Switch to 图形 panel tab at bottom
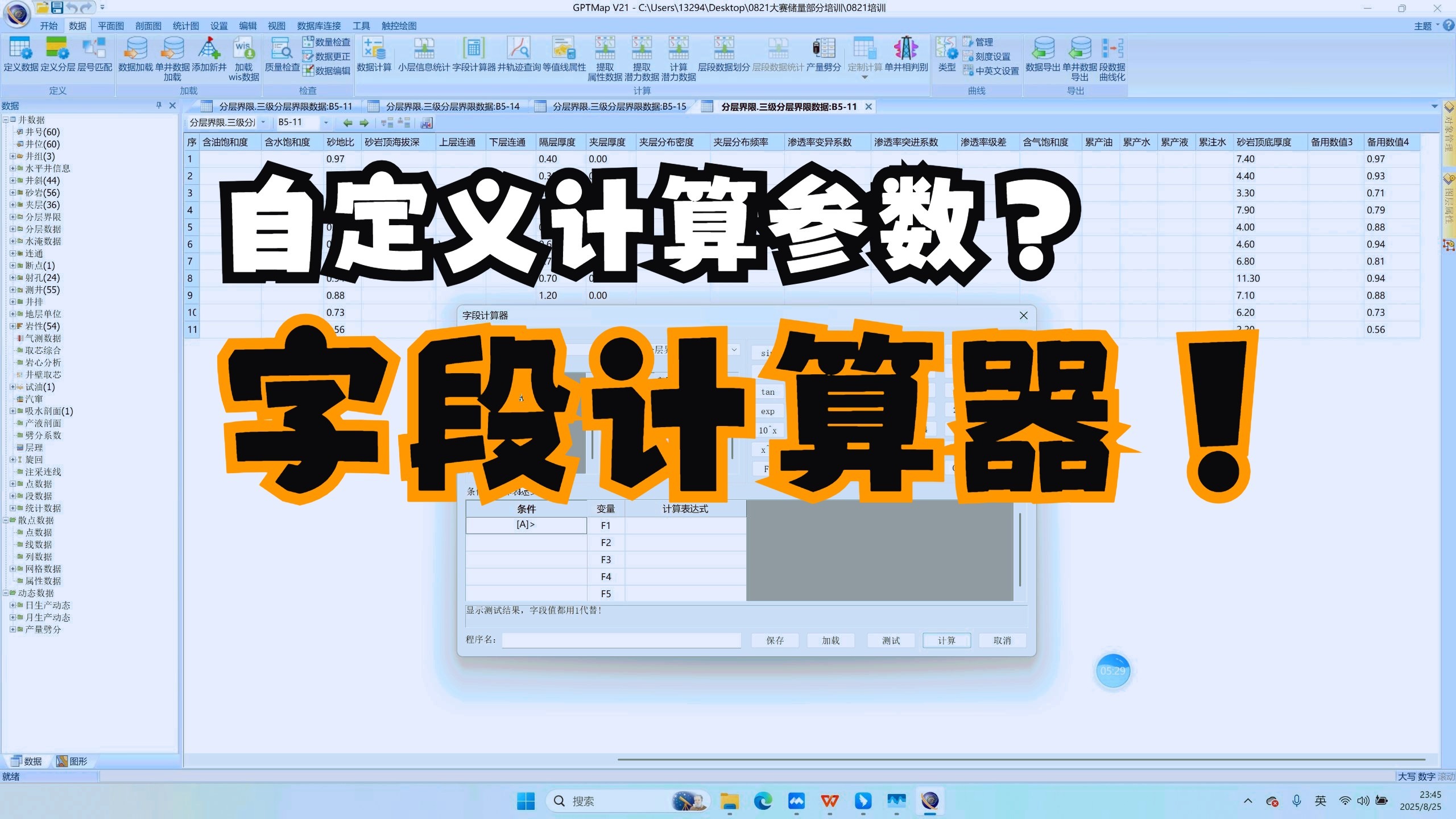The height and width of the screenshot is (819, 1456). (x=72, y=761)
